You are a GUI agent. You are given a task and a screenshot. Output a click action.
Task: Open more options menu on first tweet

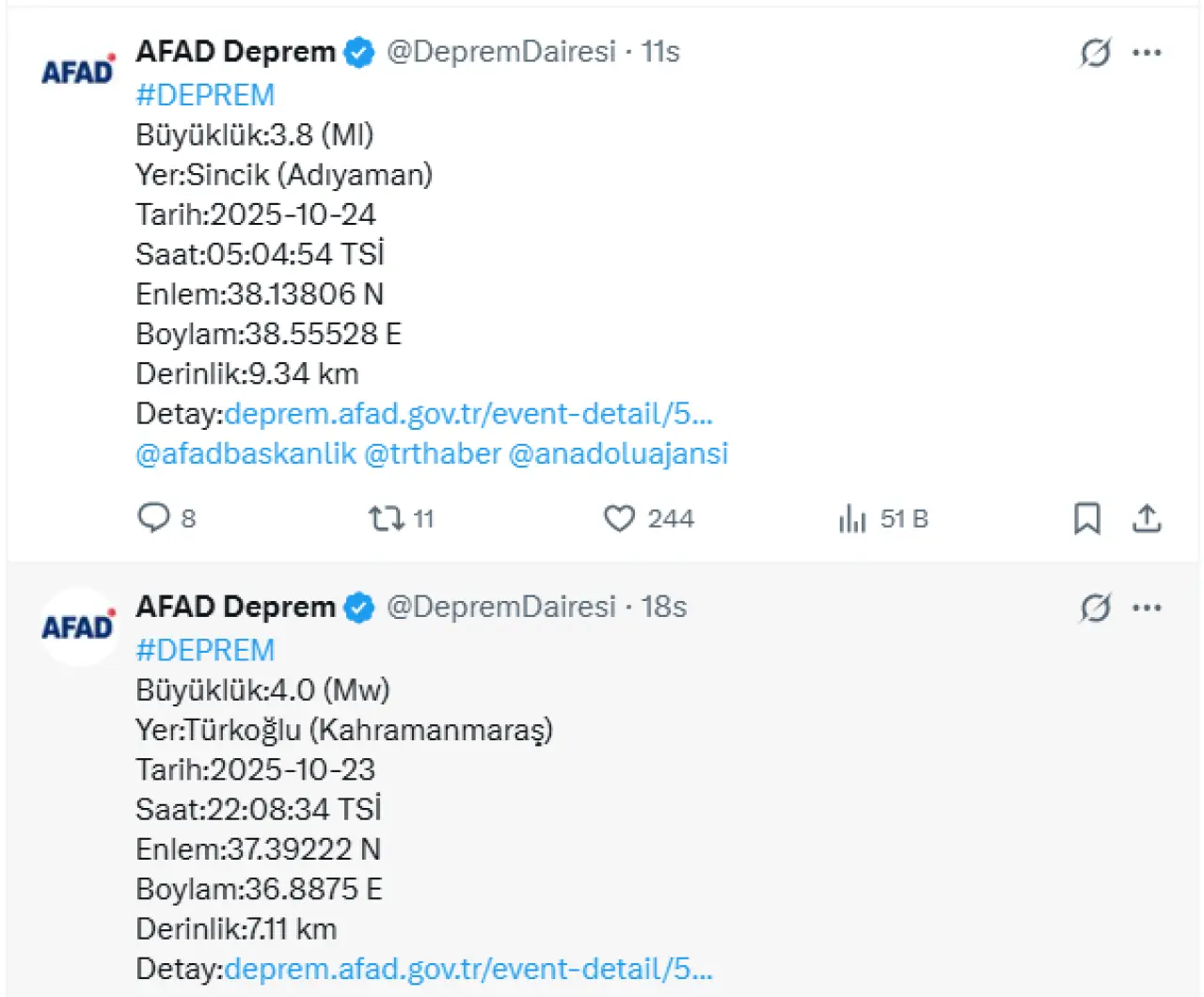[1147, 53]
